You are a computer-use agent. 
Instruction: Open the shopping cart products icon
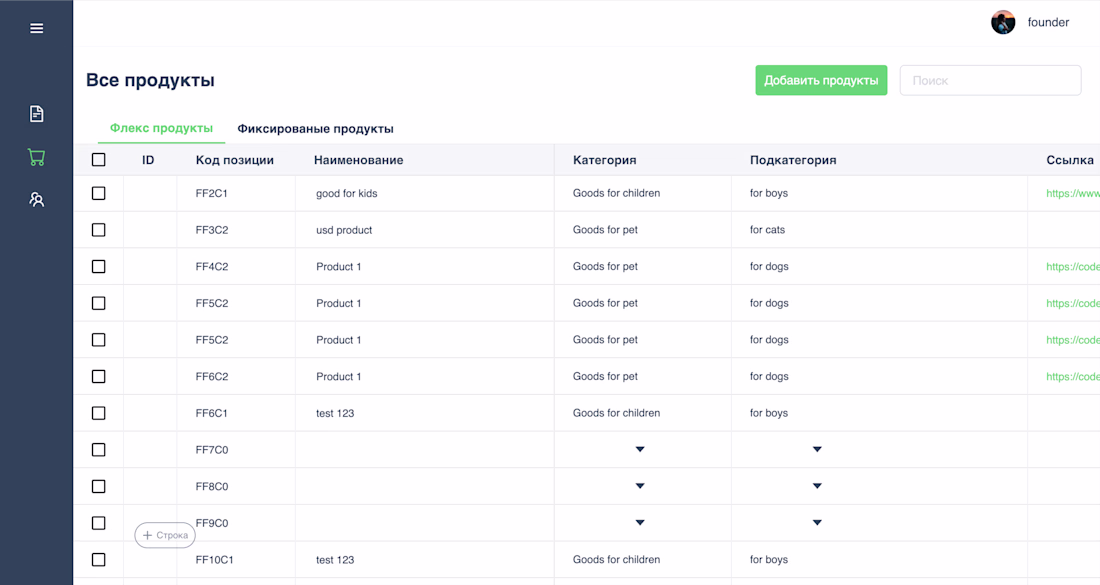pos(36,157)
